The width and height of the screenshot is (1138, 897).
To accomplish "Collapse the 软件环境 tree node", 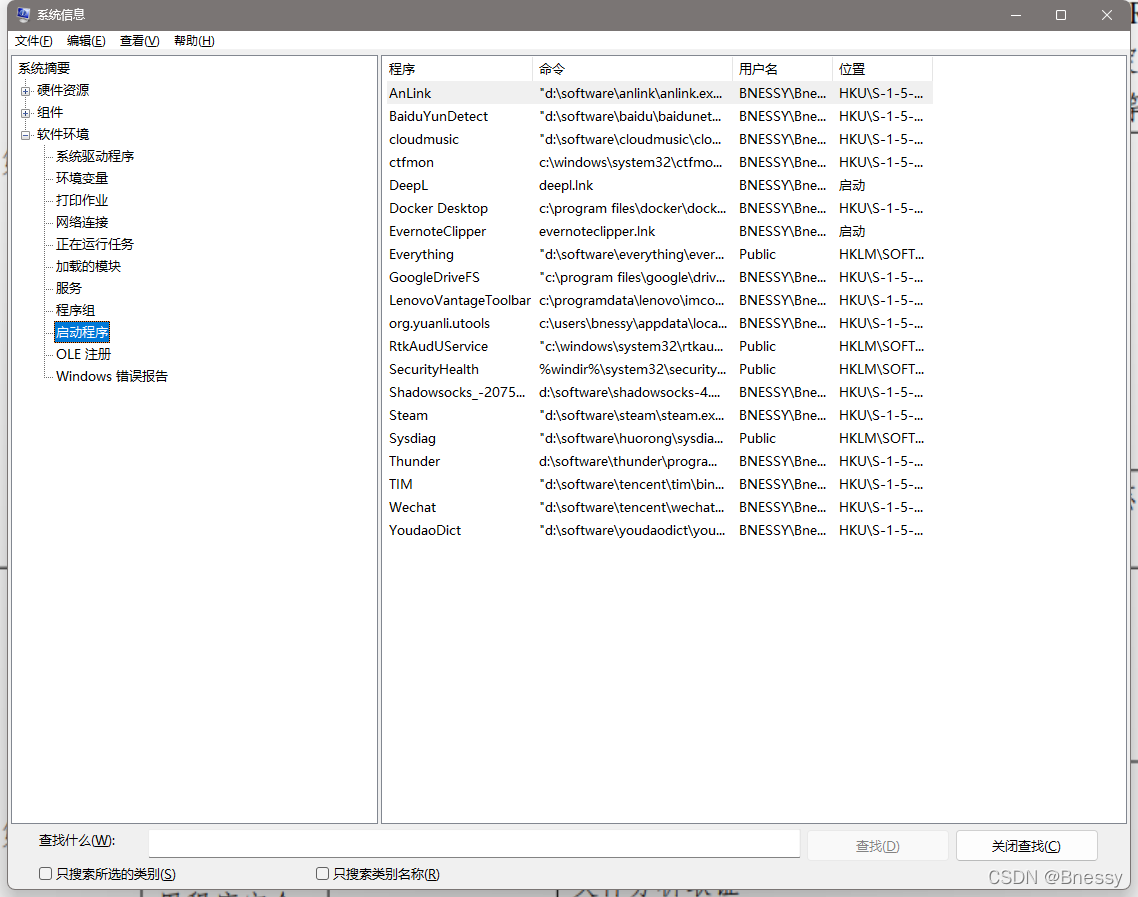I will [25, 135].
